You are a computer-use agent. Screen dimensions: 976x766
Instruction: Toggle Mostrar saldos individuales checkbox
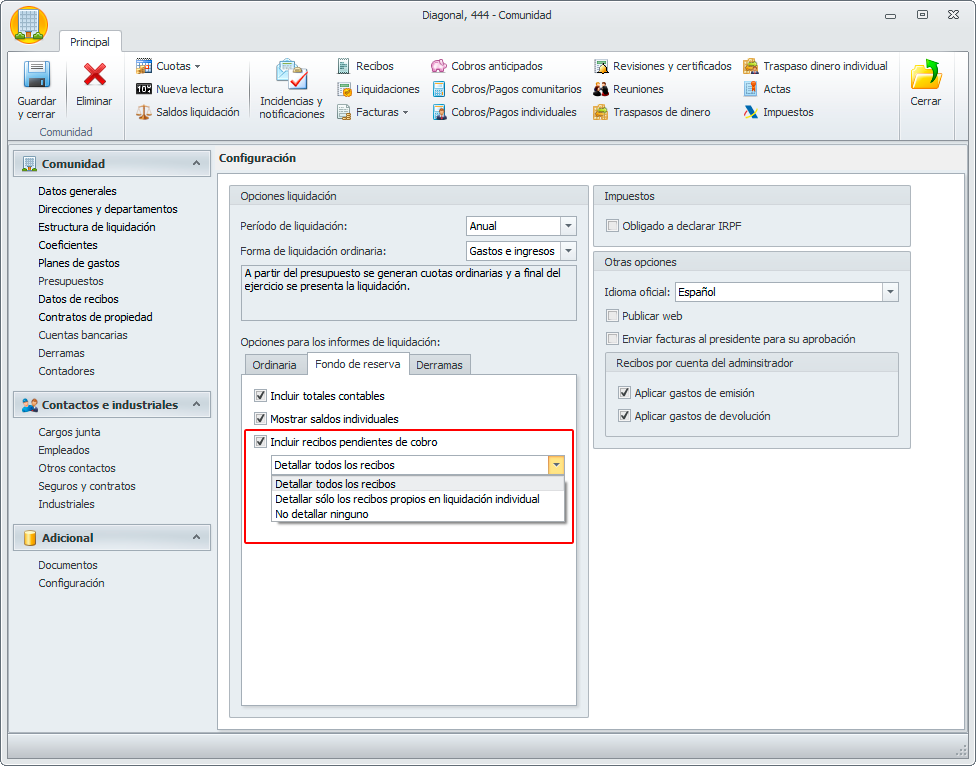[x=260, y=418]
